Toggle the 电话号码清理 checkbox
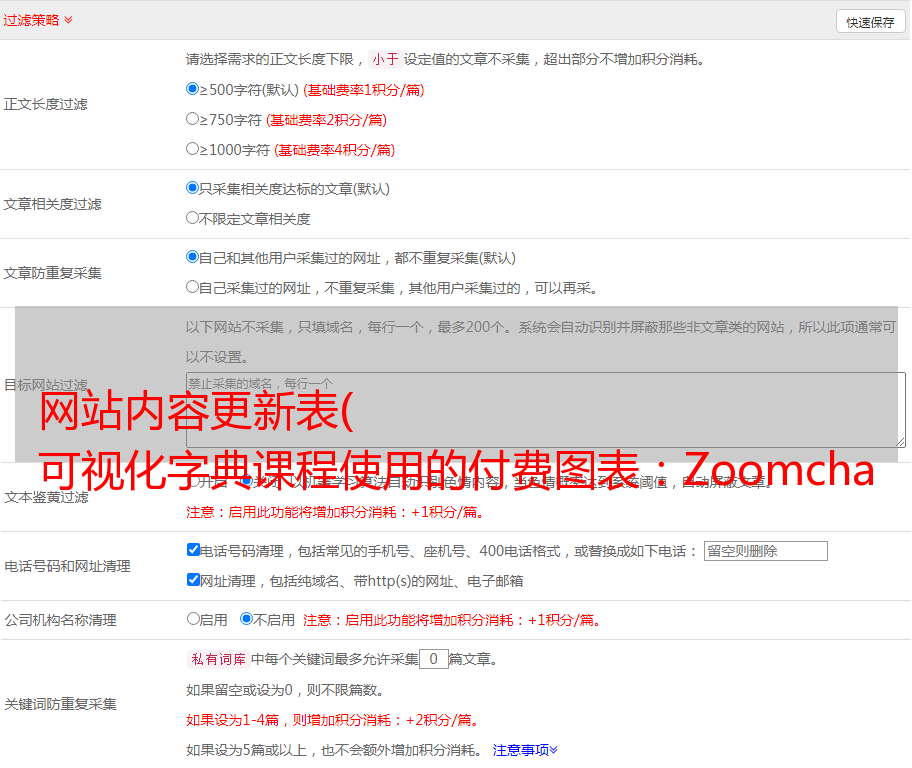 click(x=193, y=550)
